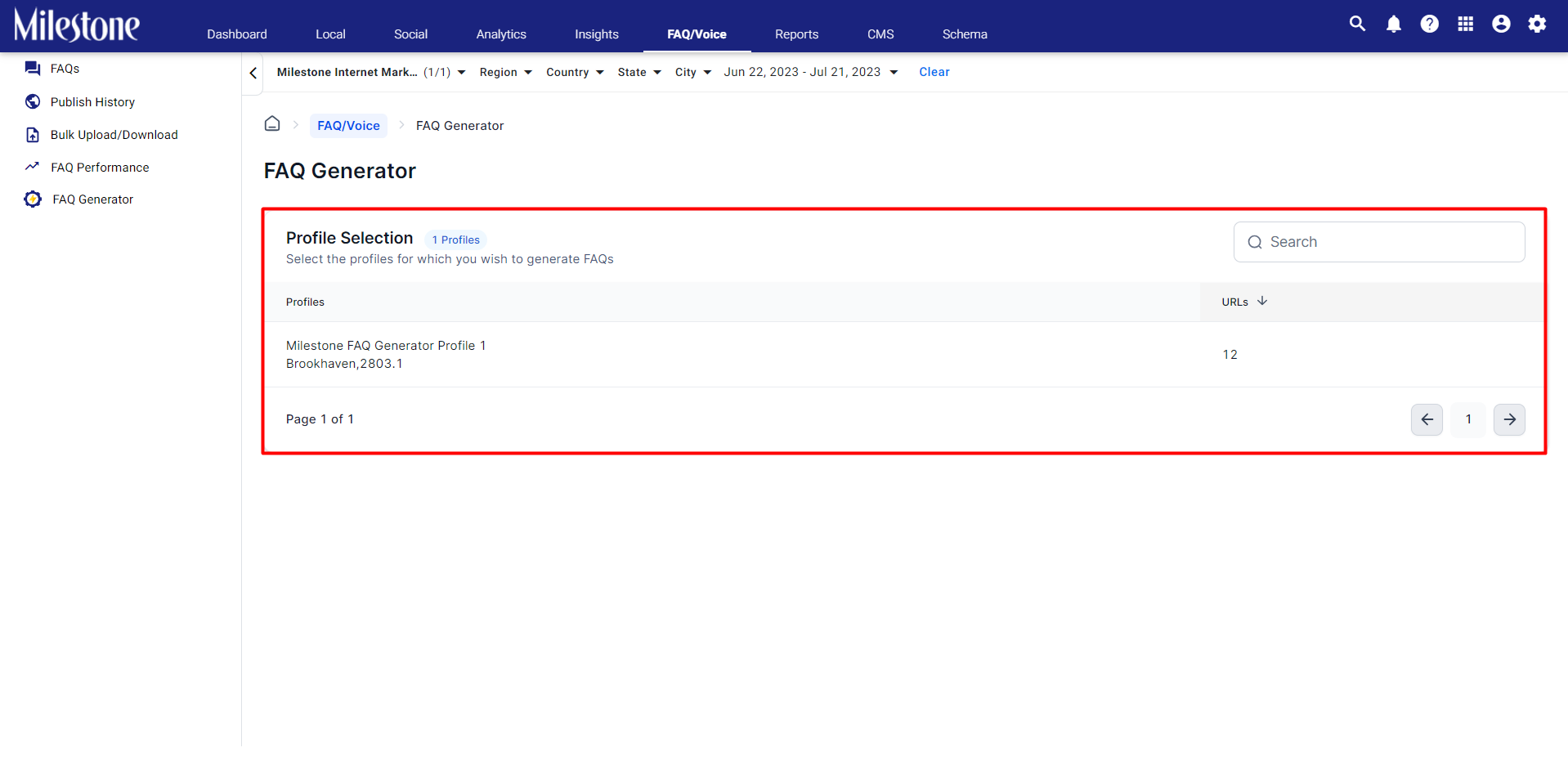Open FAQs in the sidebar
Screen dimensions: 1568x761
pos(65,69)
